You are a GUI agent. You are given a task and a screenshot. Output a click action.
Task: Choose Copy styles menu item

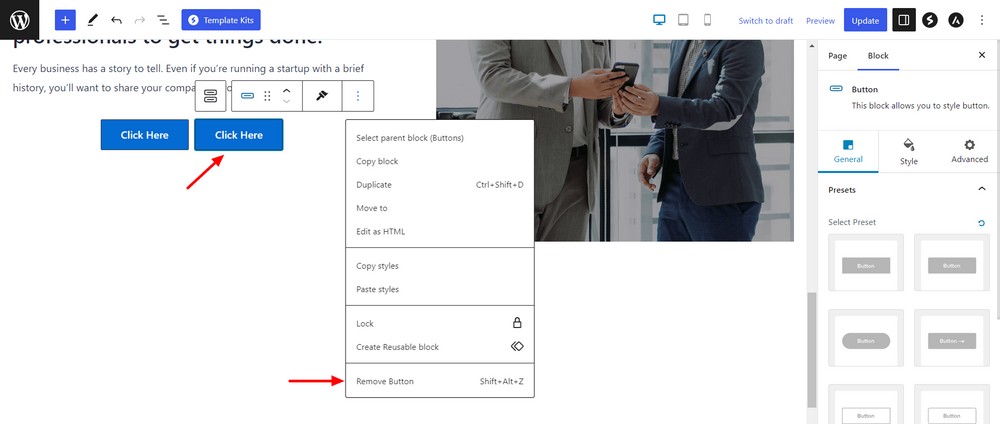click(440, 266)
